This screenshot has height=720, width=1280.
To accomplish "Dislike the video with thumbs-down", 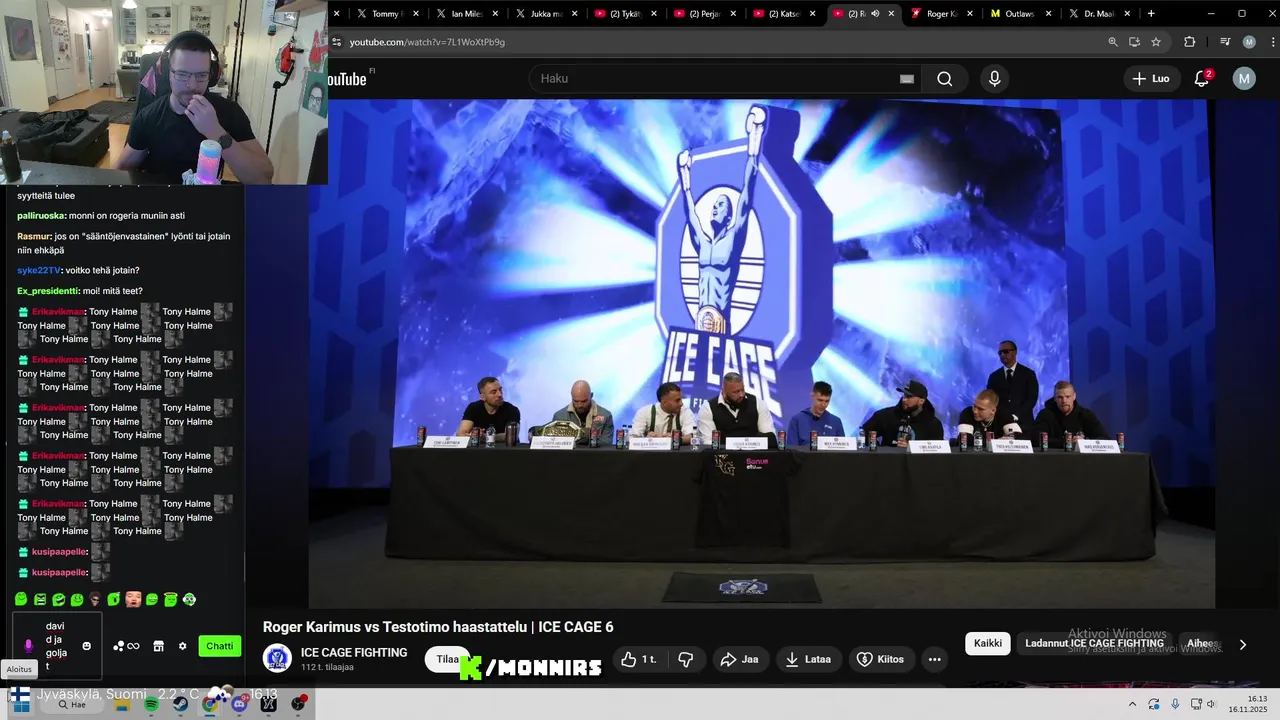I will click(686, 659).
